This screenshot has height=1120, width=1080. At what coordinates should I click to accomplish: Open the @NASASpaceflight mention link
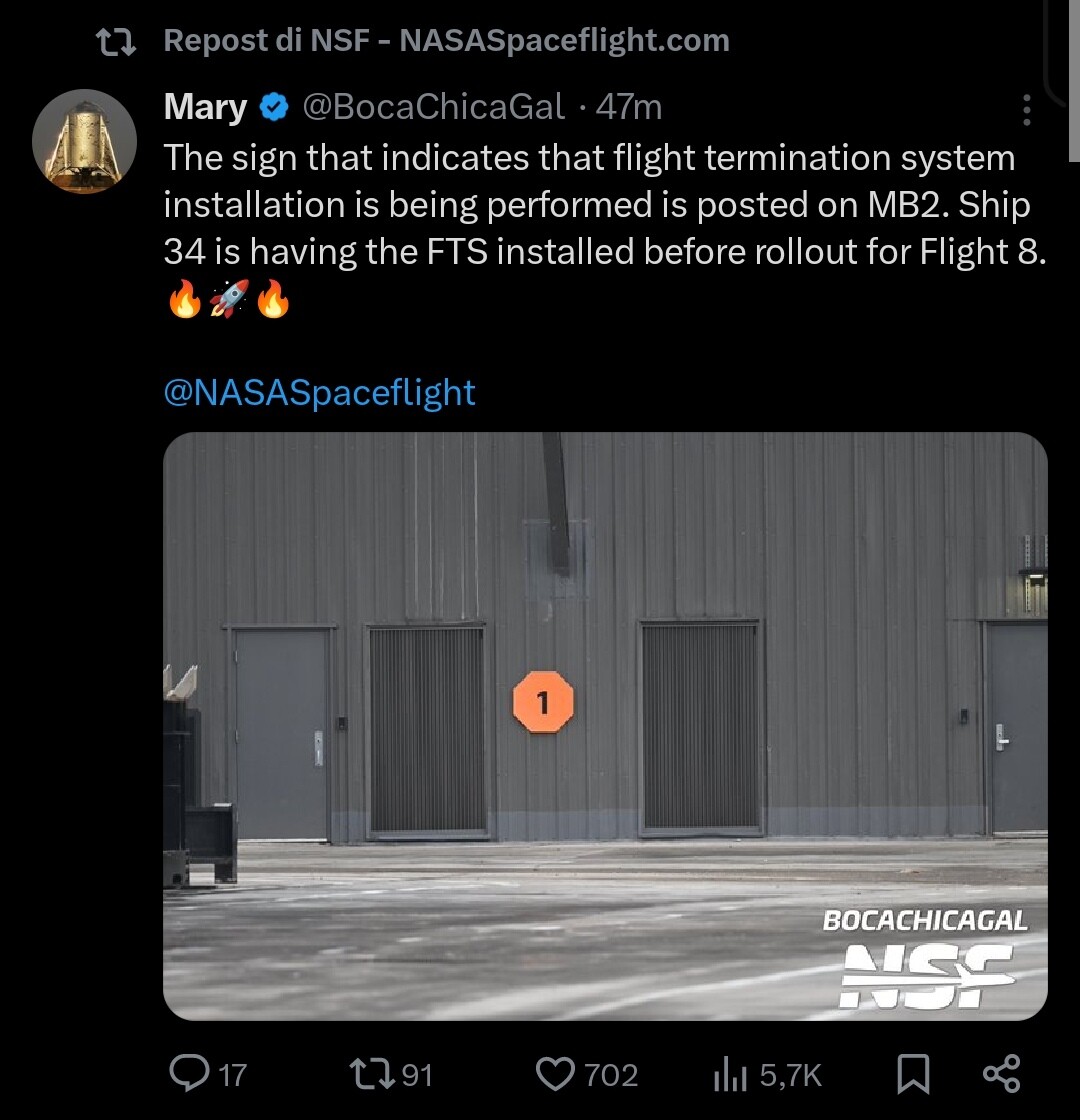[x=319, y=391]
